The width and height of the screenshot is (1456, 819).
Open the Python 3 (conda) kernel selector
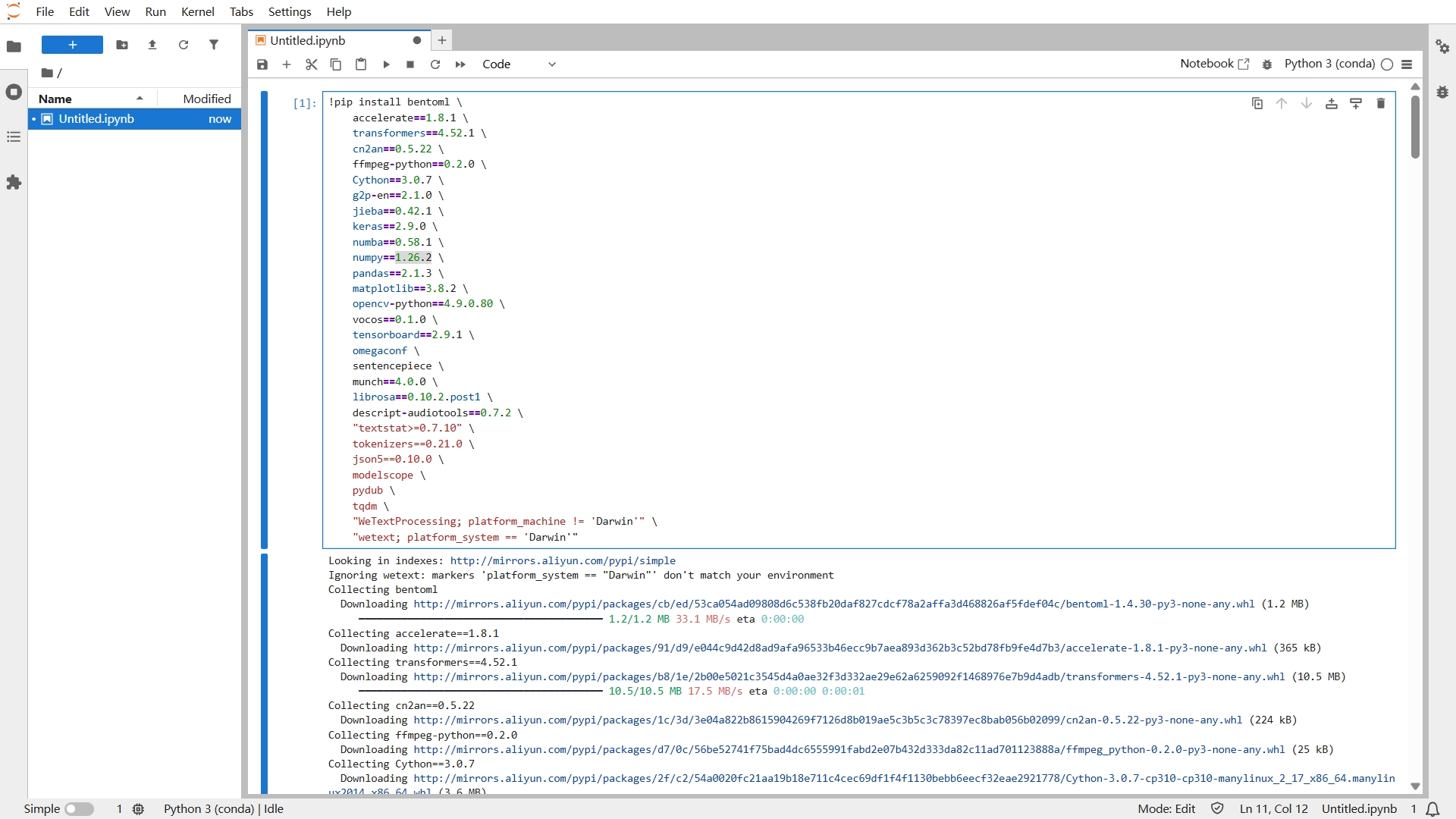[1329, 64]
